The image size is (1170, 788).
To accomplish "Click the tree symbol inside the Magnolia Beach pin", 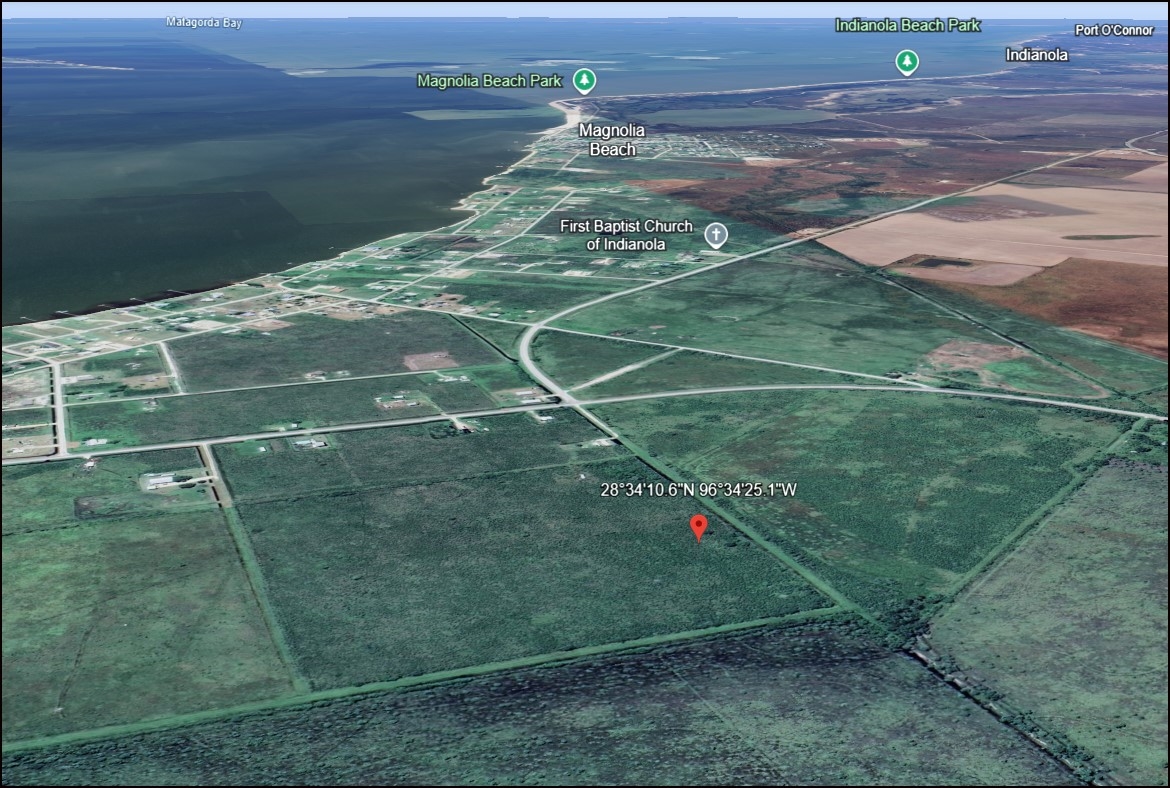I will 584,80.
